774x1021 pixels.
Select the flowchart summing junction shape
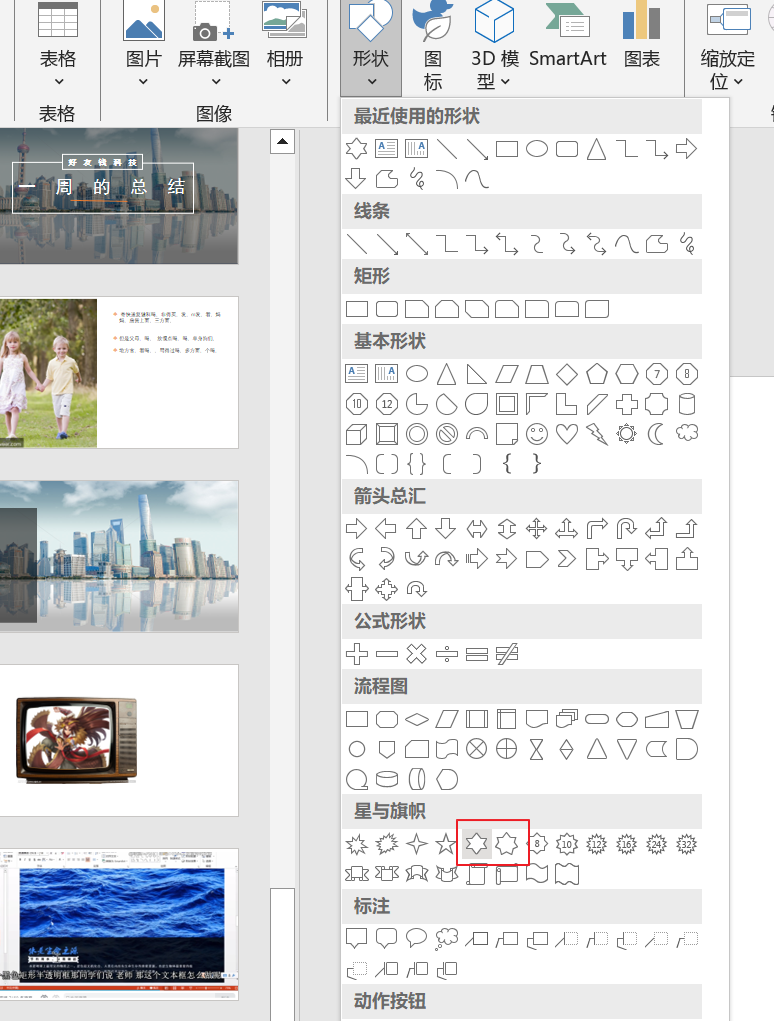coord(477,749)
